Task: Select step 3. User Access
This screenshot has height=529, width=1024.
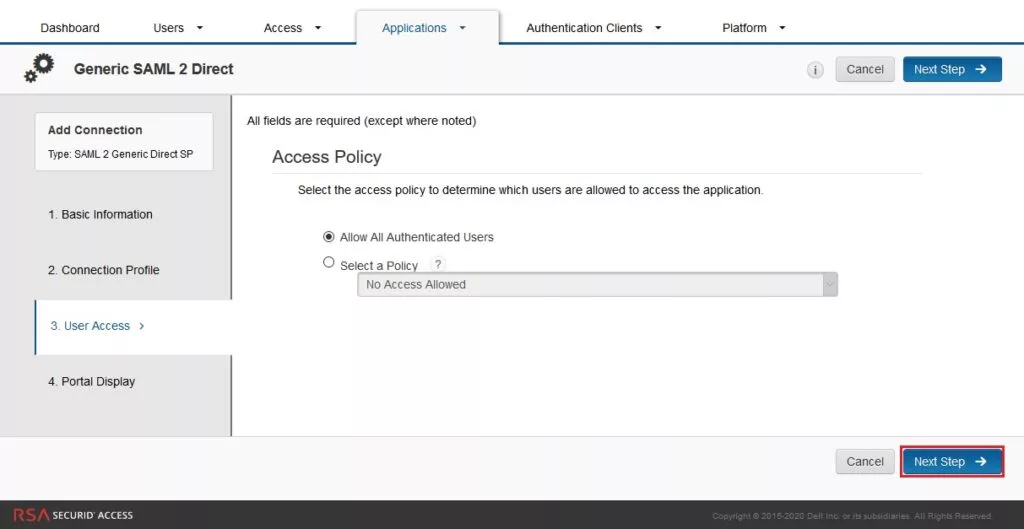Action: tap(133, 327)
